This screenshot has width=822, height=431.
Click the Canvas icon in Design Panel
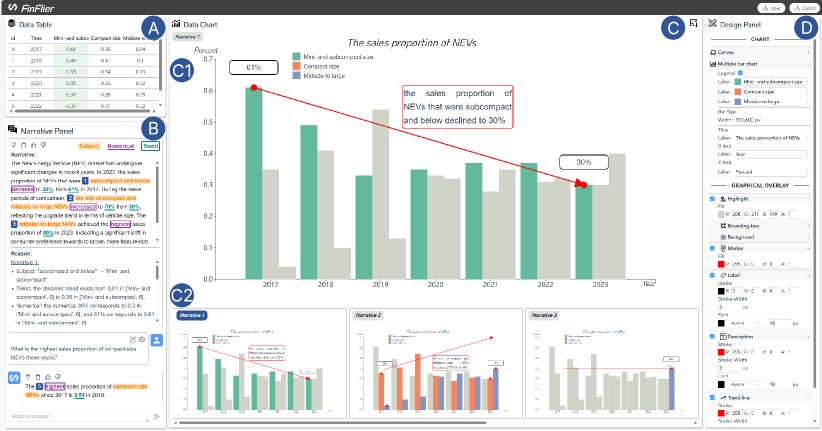tap(713, 52)
